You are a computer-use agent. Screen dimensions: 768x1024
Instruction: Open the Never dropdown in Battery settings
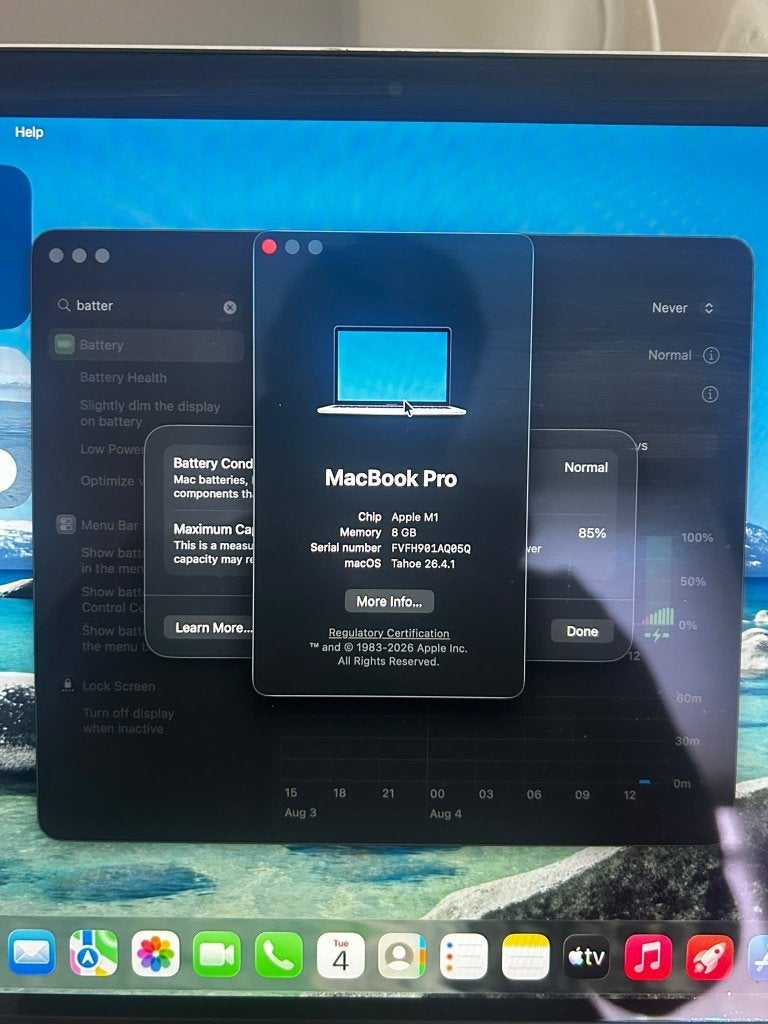(x=684, y=308)
